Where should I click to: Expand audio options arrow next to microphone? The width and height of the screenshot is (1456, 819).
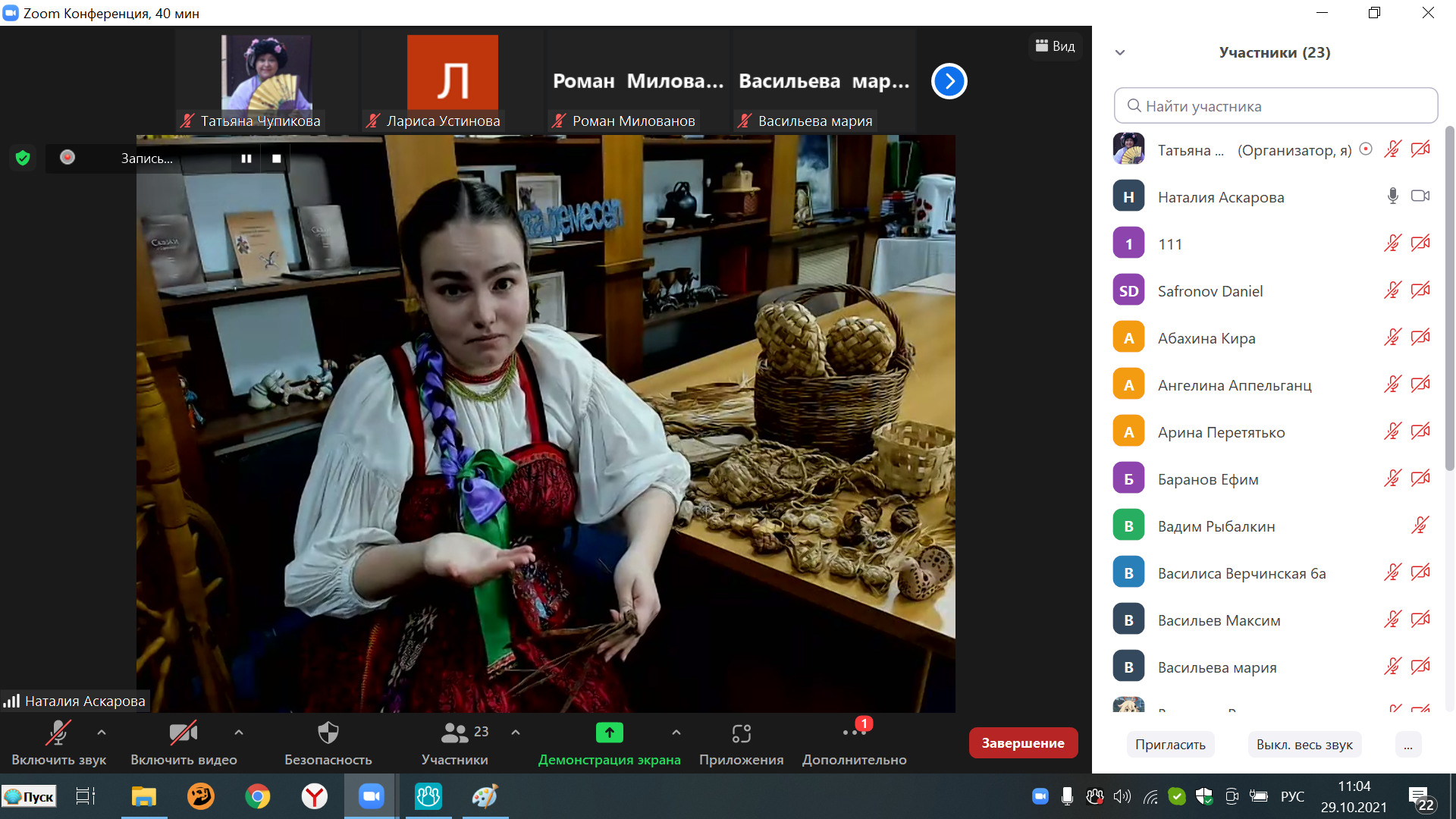coord(102,733)
